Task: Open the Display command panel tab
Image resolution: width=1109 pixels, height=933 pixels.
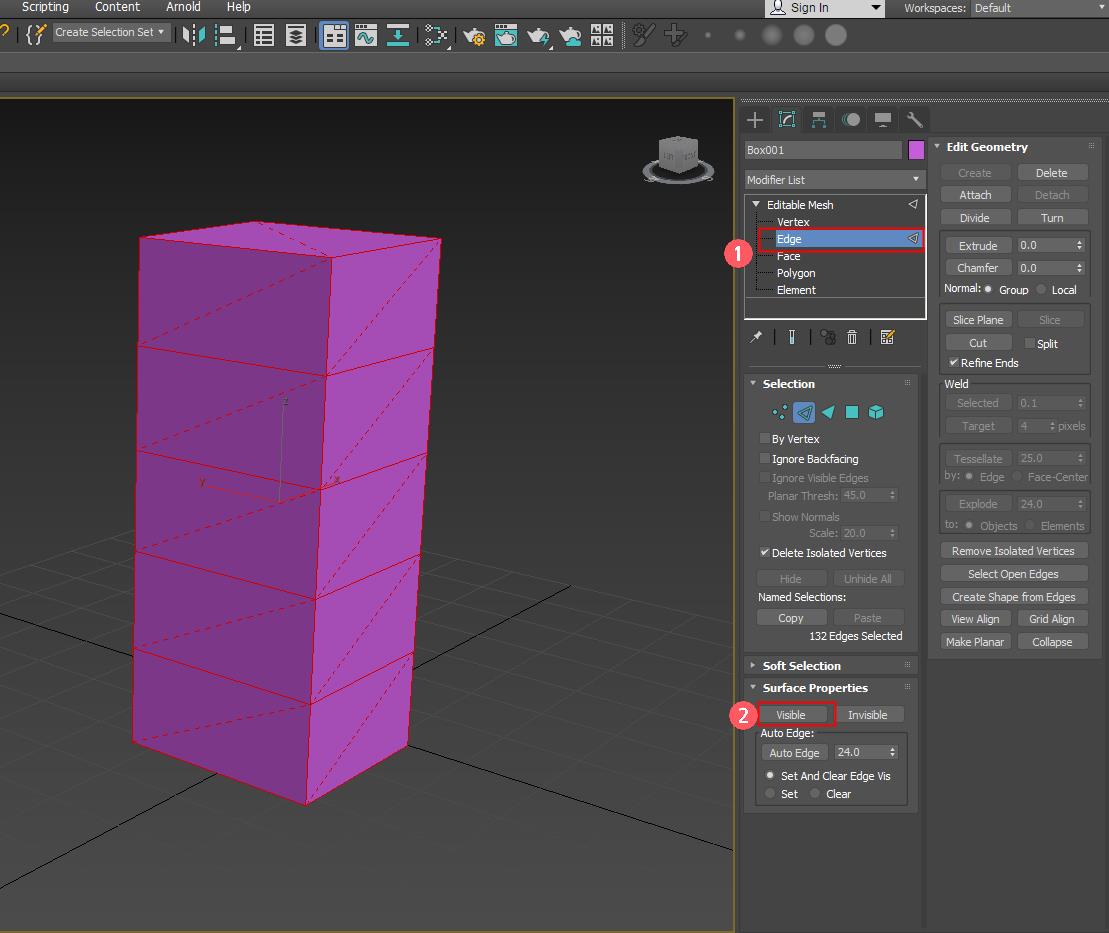Action: tap(883, 120)
